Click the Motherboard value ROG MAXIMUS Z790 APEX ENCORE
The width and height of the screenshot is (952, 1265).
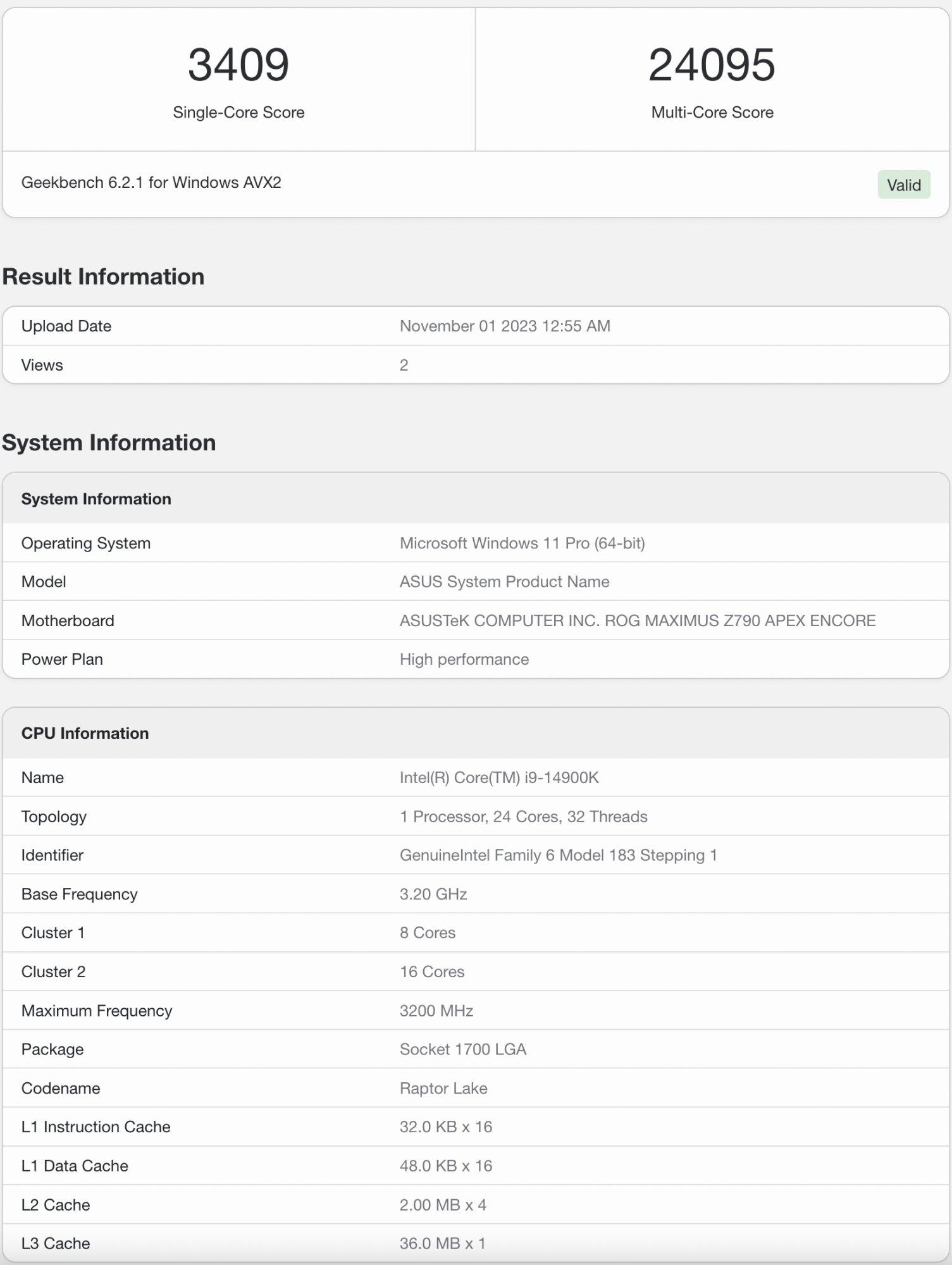click(x=638, y=620)
